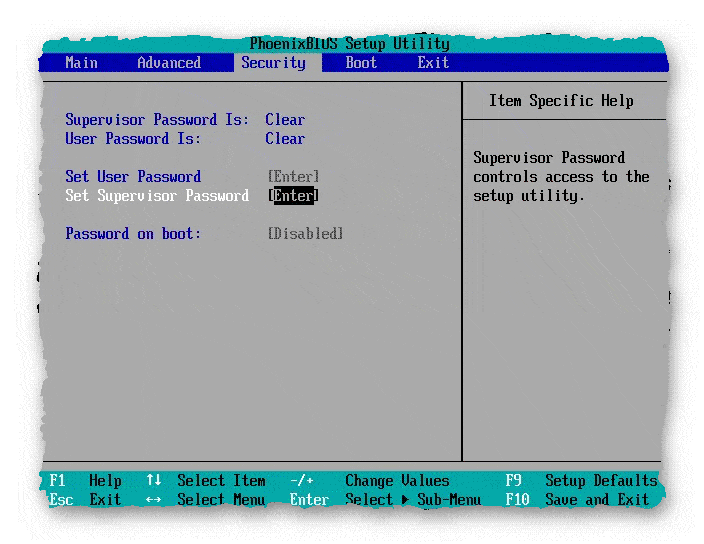Click Clear status for User Password

[285, 138]
